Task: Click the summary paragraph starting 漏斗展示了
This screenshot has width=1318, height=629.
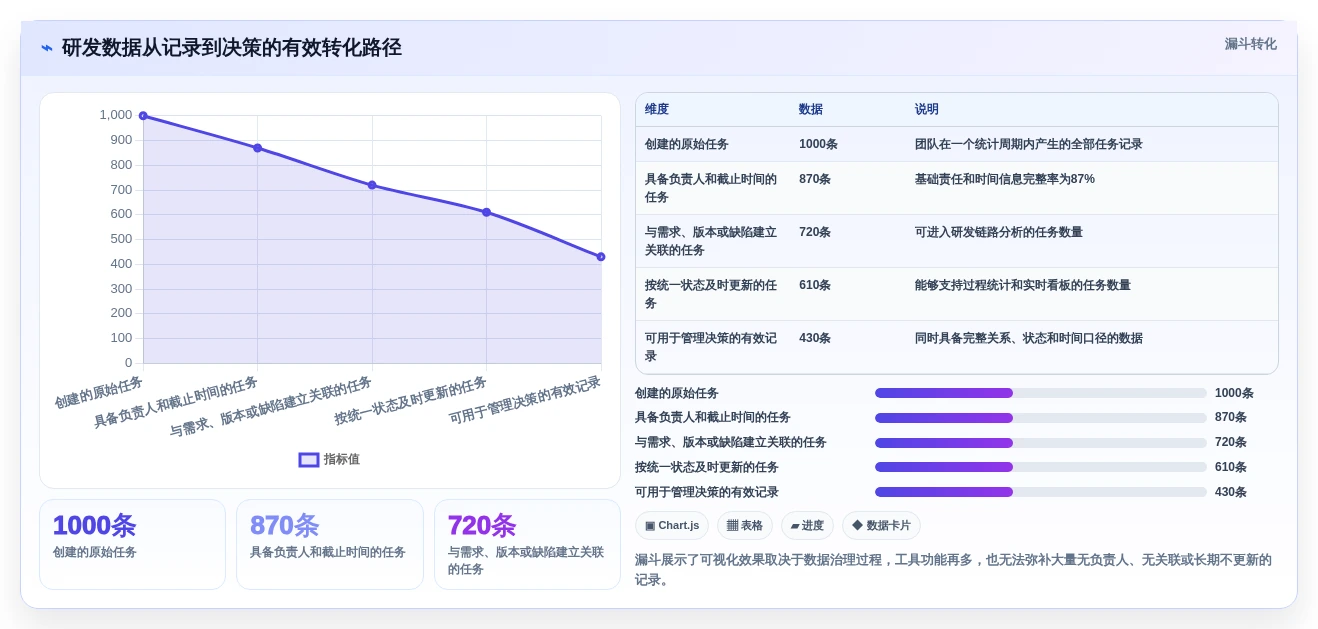Action: 955,569
